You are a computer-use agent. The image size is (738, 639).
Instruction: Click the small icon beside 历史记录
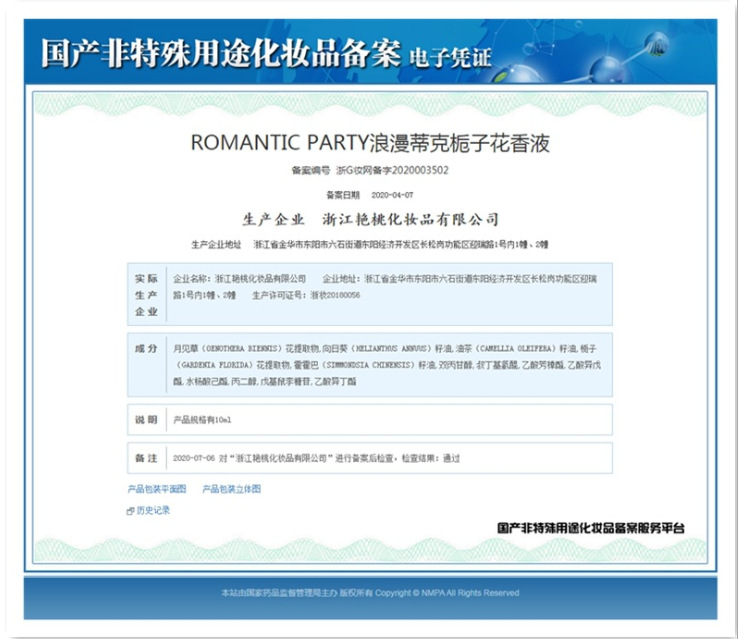coord(130,511)
